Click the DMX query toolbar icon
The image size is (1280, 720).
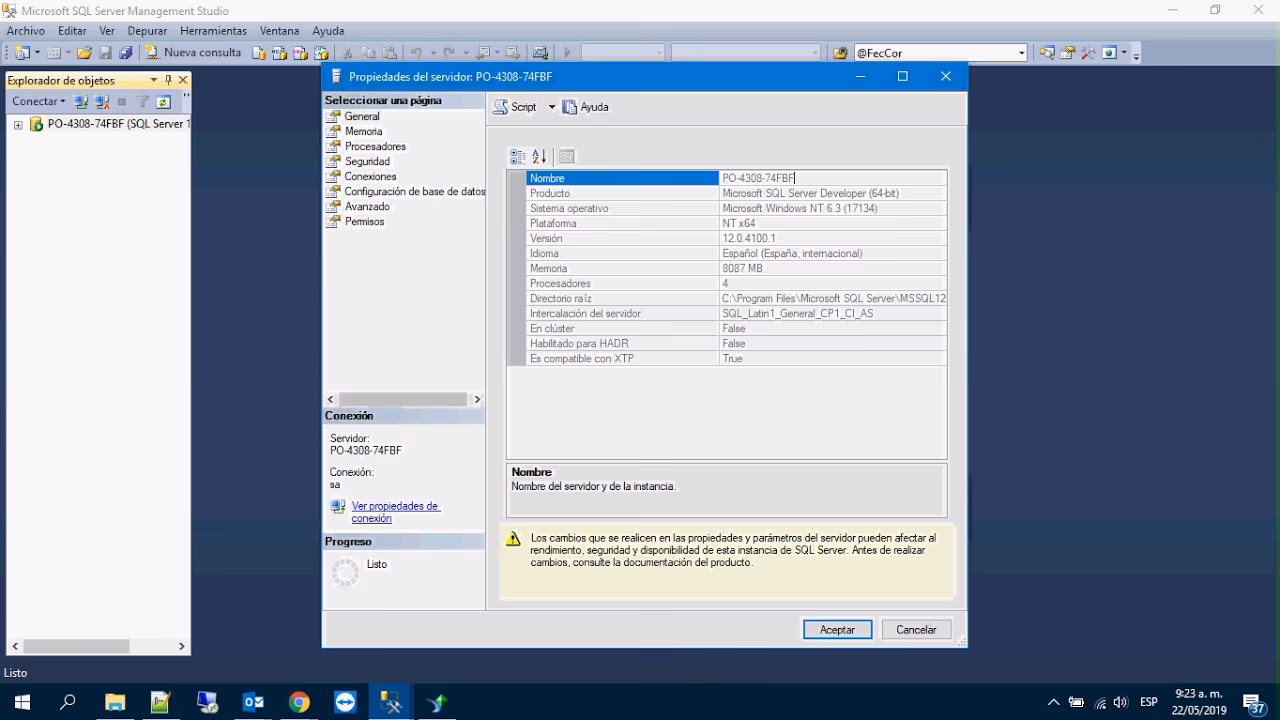pyautogui.click(x=301, y=53)
